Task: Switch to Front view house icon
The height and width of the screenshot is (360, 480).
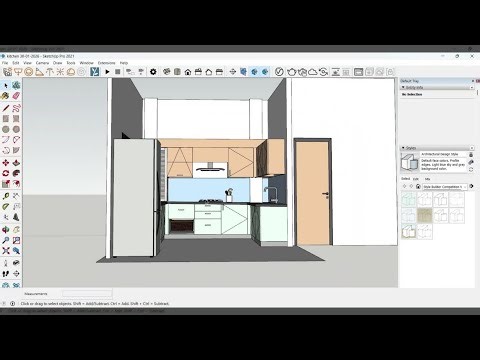Action: [188, 72]
